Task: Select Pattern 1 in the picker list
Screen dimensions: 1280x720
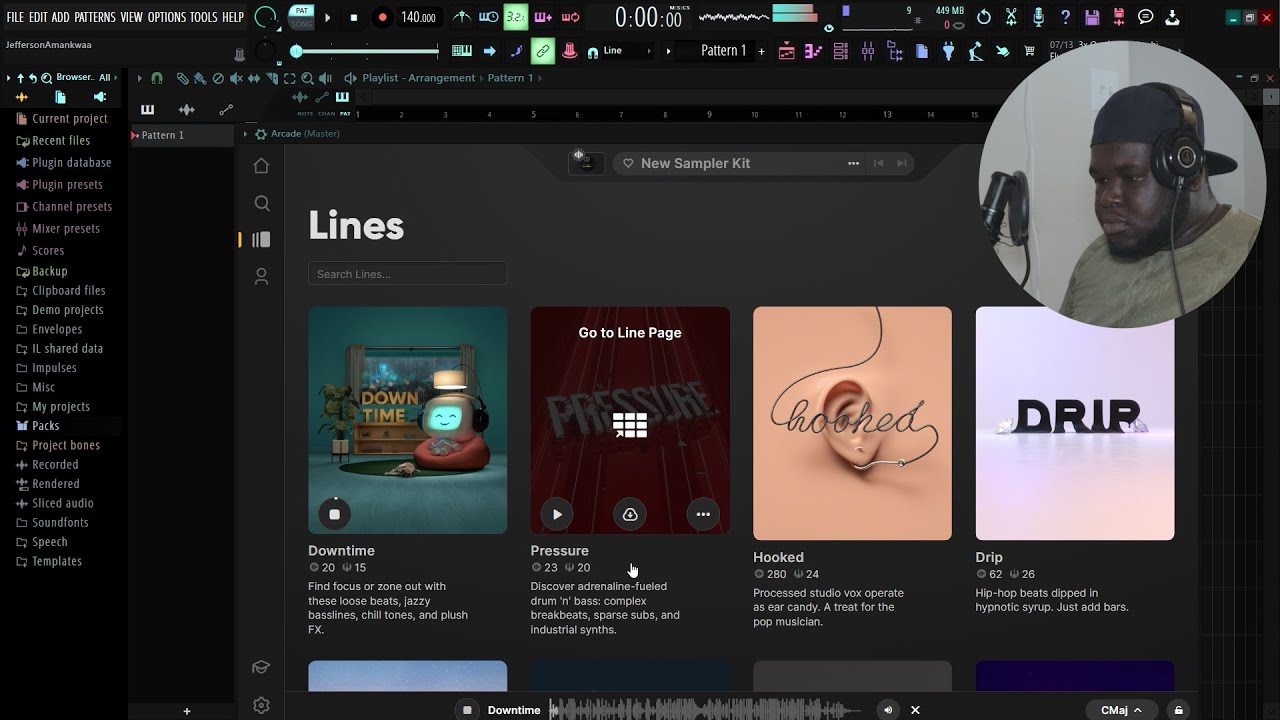Action: [x=182, y=135]
